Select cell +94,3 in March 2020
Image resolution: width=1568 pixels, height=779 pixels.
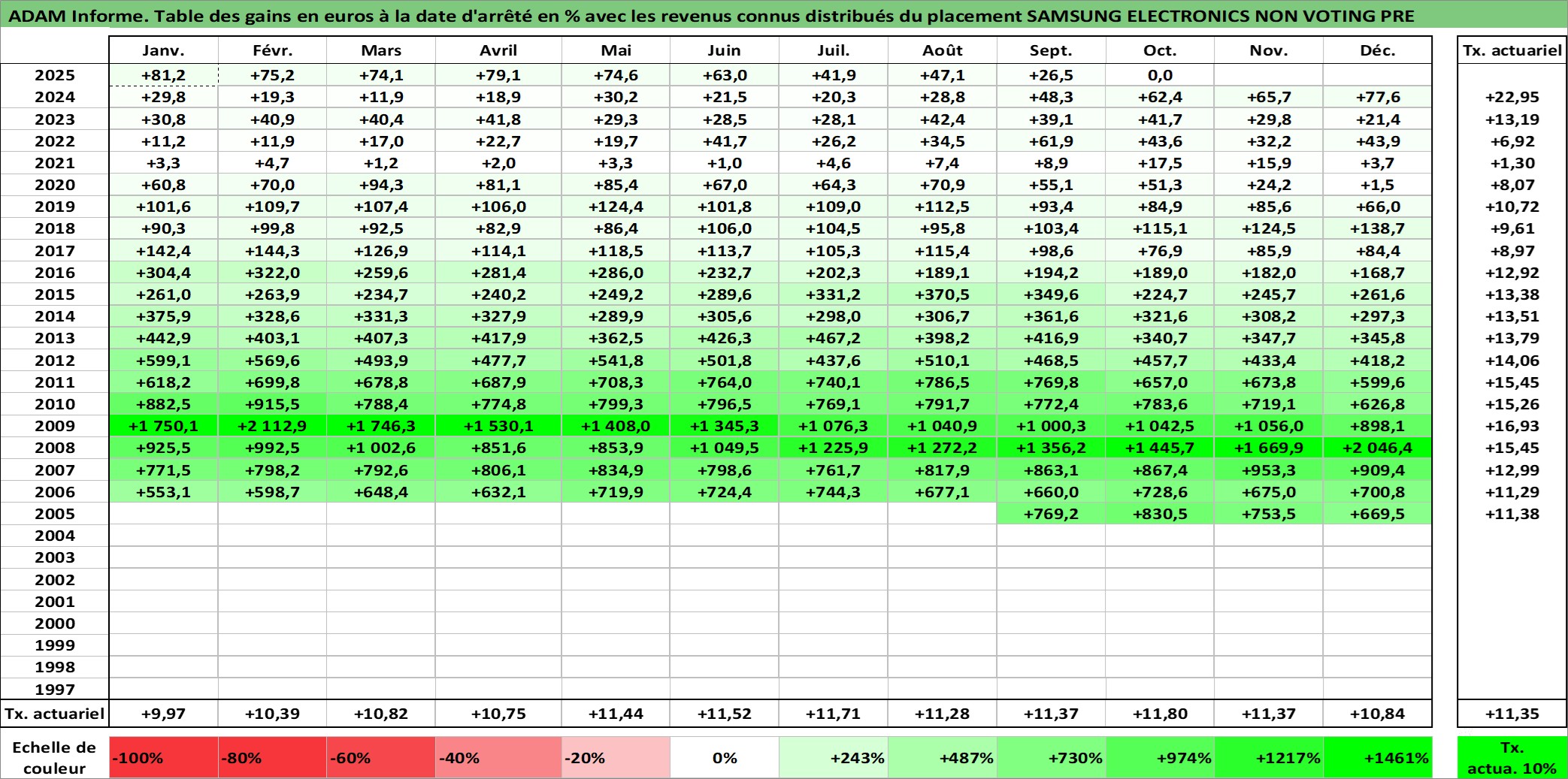(x=381, y=185)
